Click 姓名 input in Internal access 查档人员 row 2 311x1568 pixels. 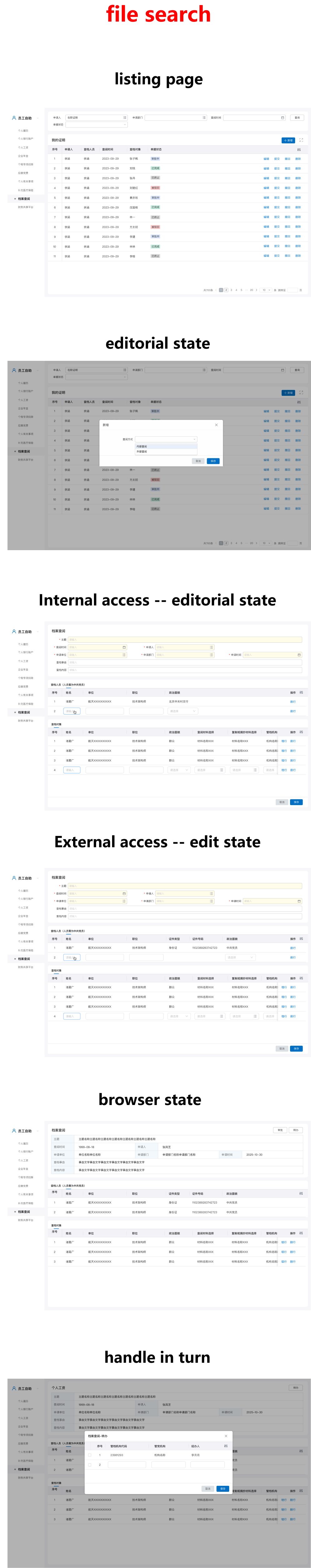click(x=72, y=711)
